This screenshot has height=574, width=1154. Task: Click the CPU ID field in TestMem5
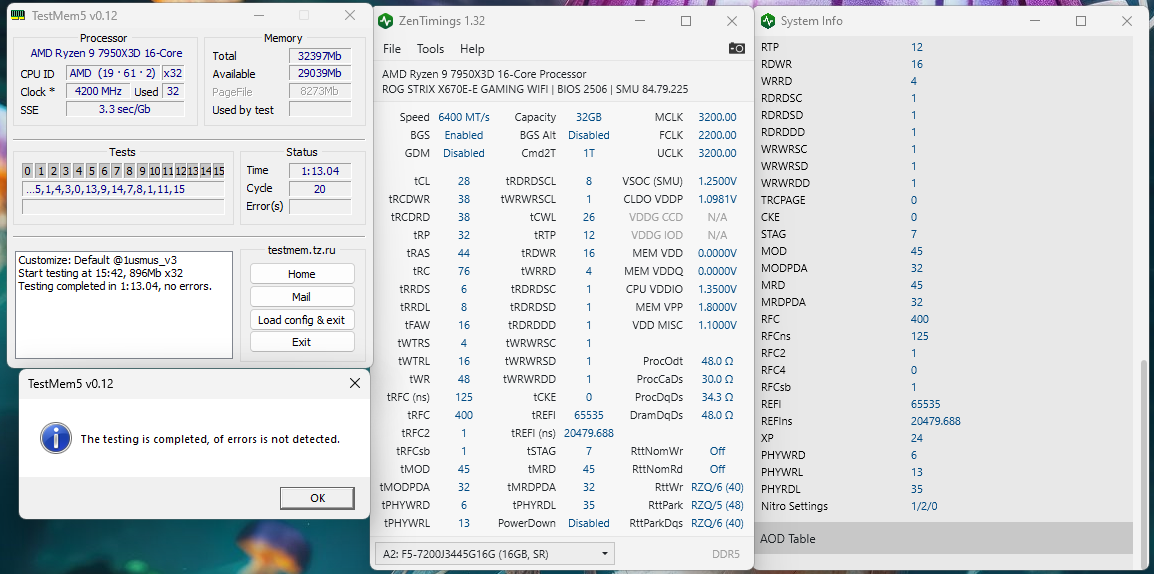[x=113, y=73]
